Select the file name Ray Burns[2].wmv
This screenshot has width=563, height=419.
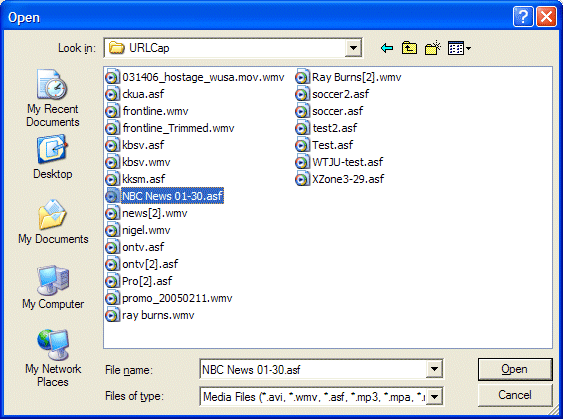(x=357, y=77)
